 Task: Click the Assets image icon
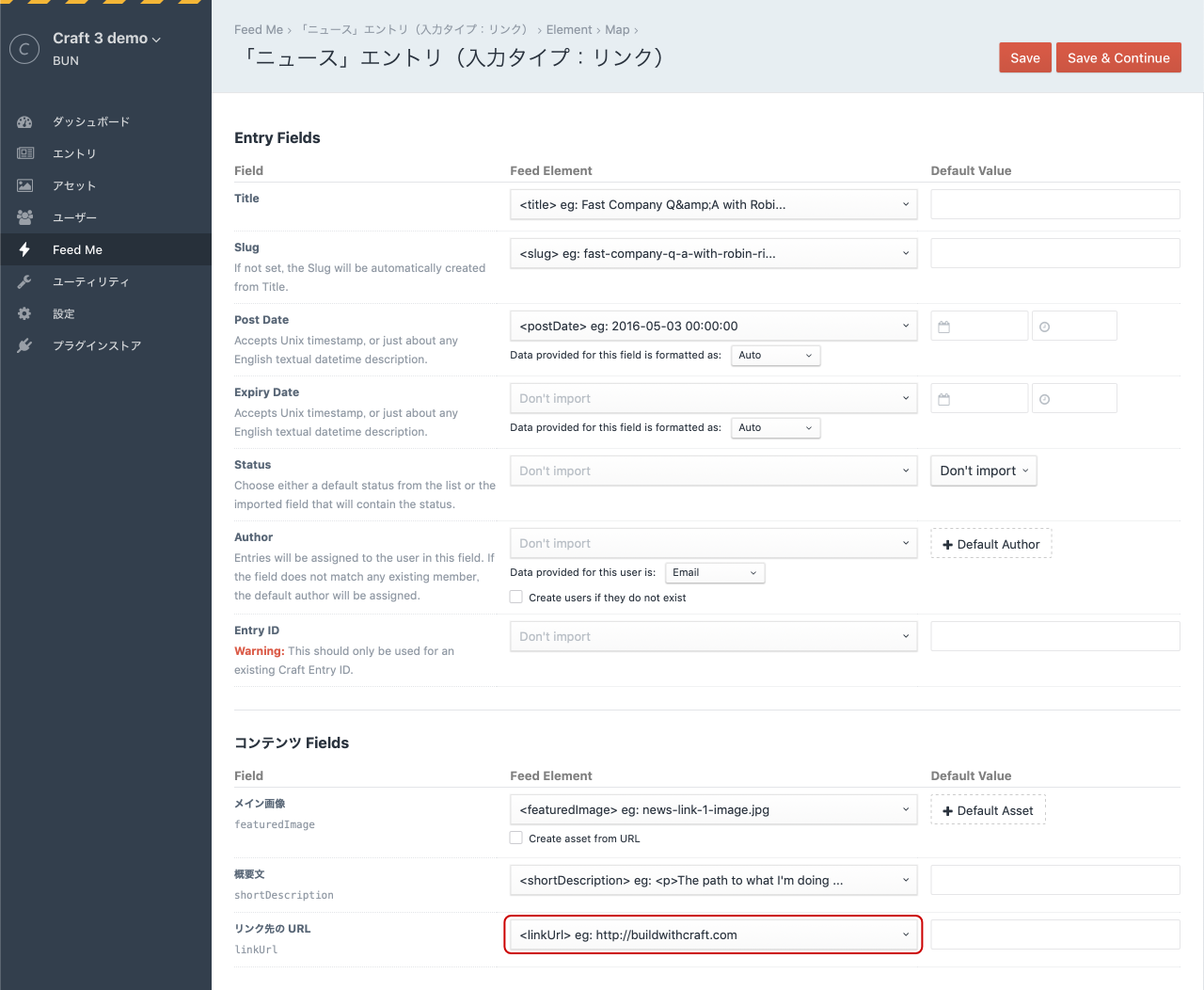point(25,185)
